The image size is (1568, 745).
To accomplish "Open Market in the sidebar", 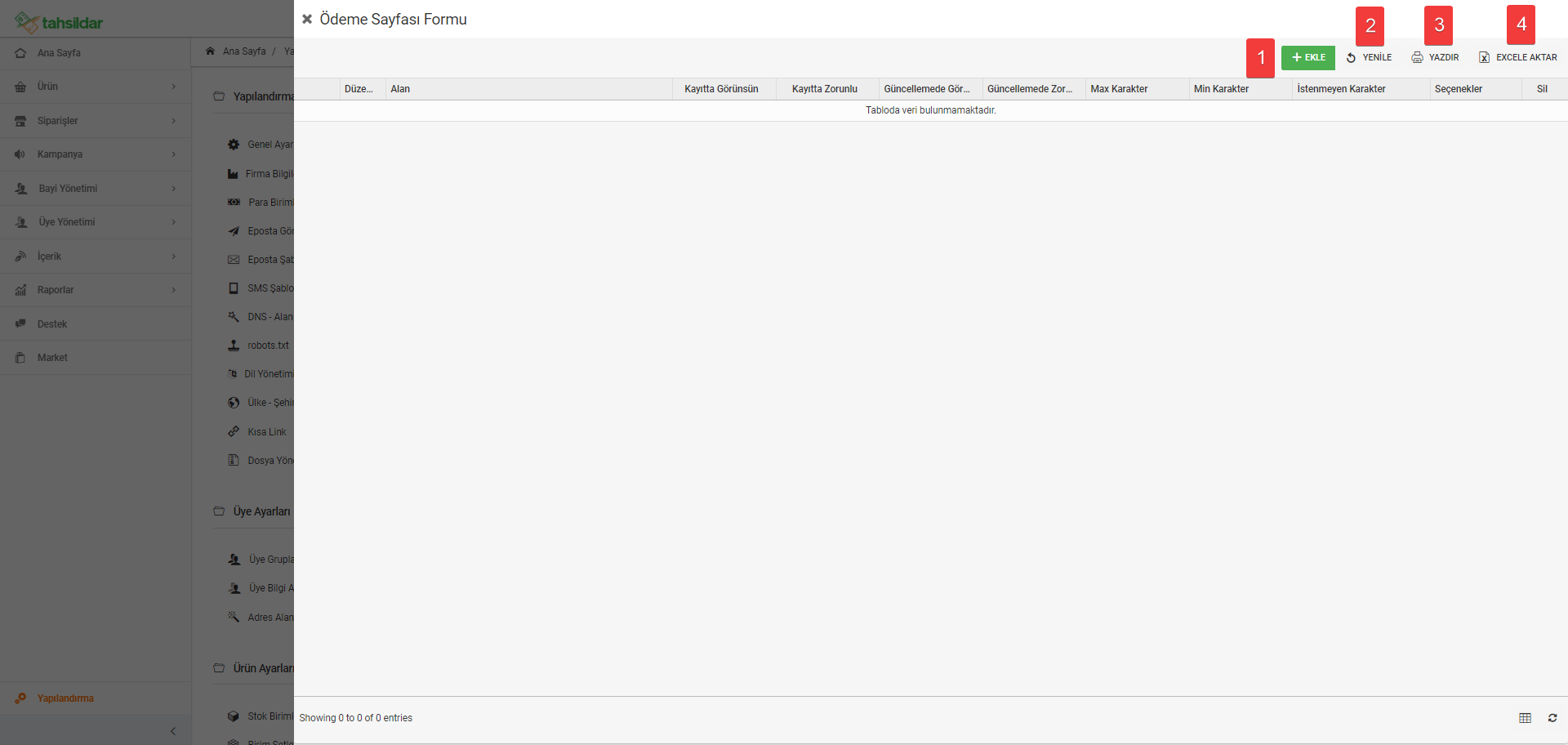I will coord(96,358).
